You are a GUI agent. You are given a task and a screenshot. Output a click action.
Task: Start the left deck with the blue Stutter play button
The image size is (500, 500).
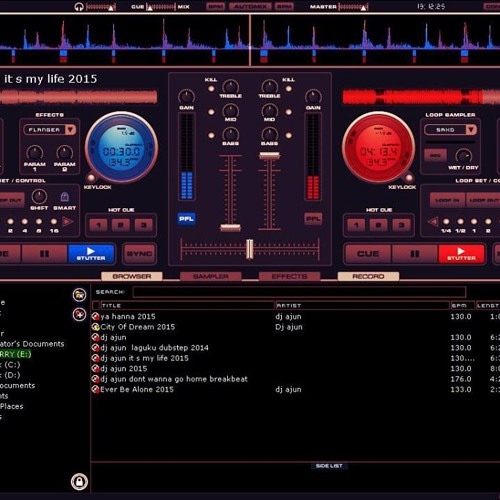[x=91, y=254]
